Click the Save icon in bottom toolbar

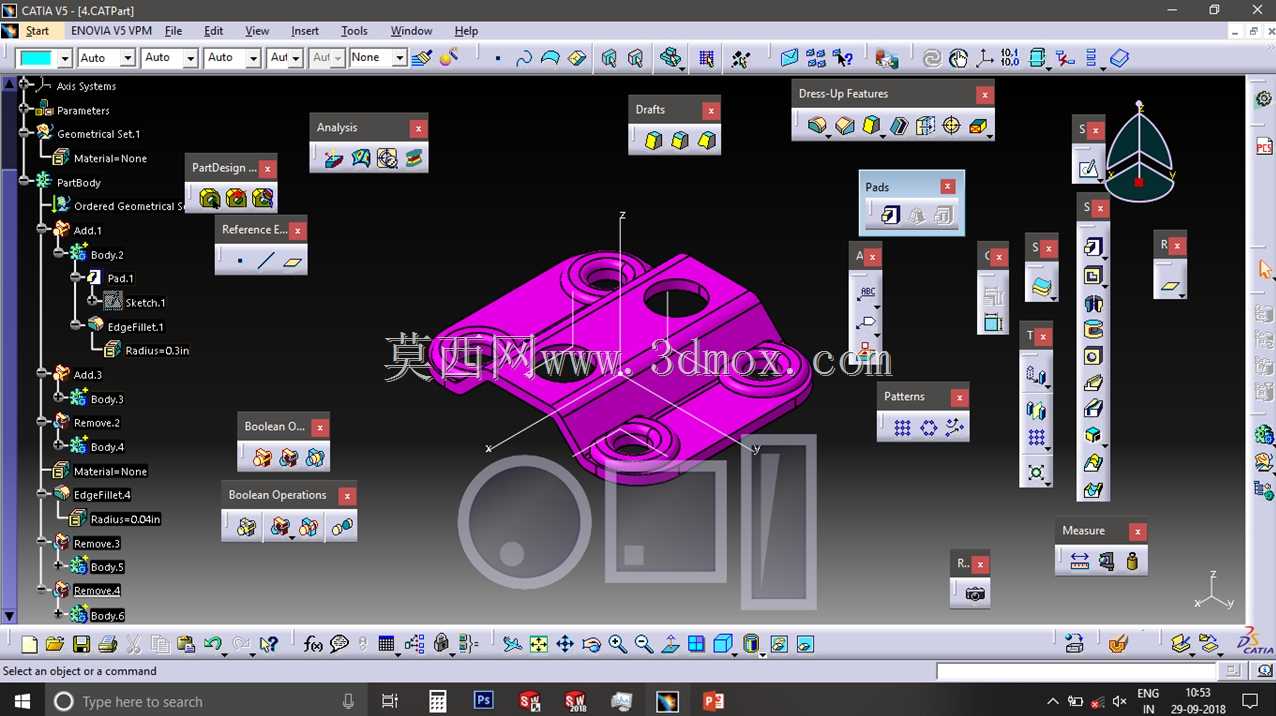point(81,645)
